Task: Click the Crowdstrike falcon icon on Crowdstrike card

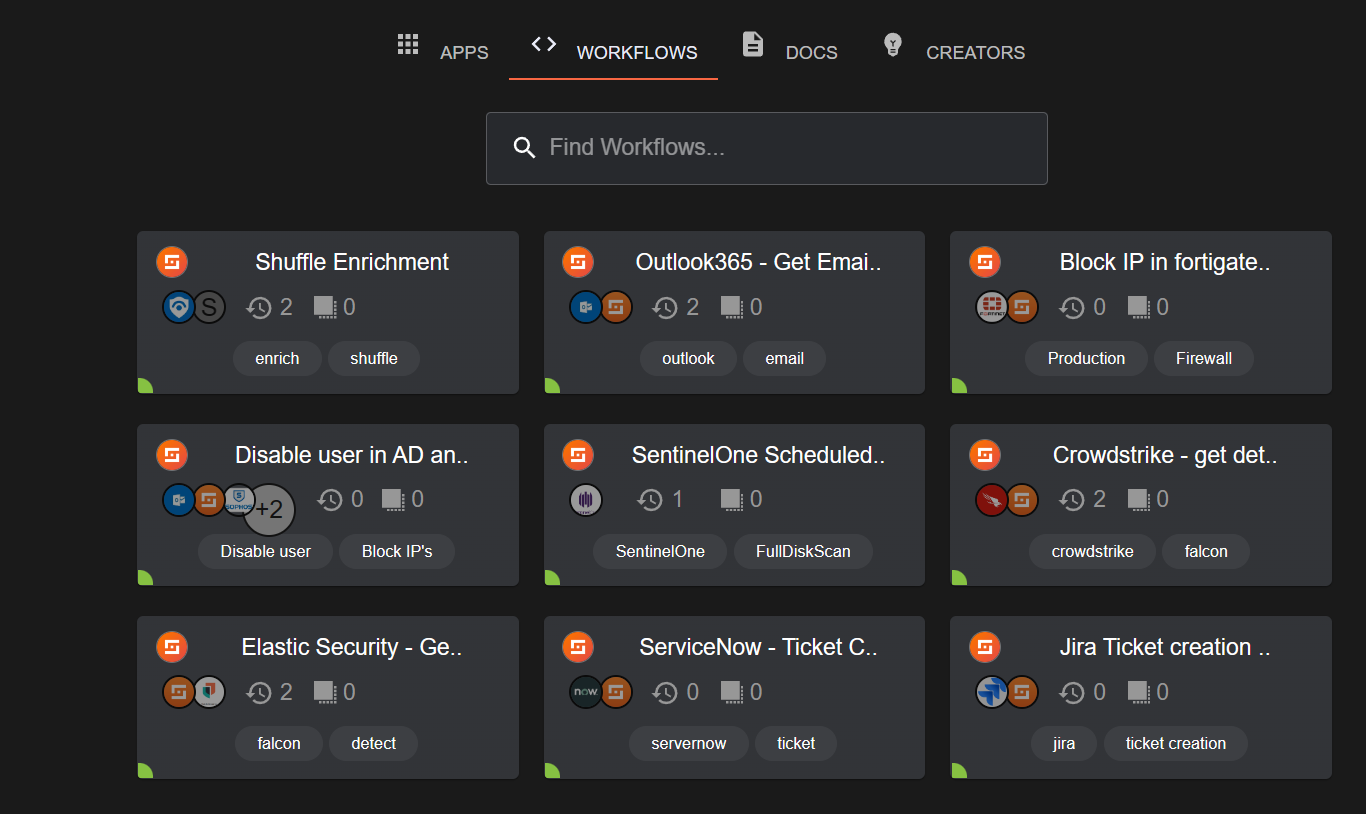Action: (x=991, y=499)
